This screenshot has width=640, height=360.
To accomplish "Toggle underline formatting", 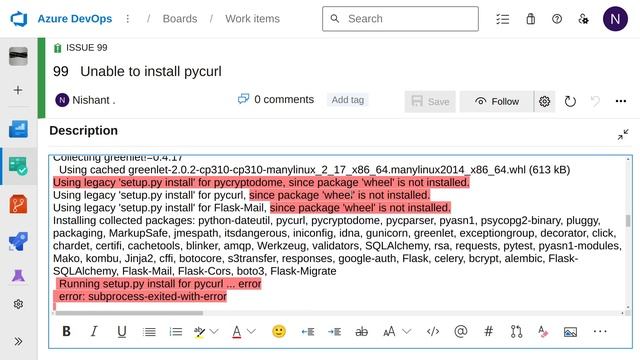I will tap(122, 331).
